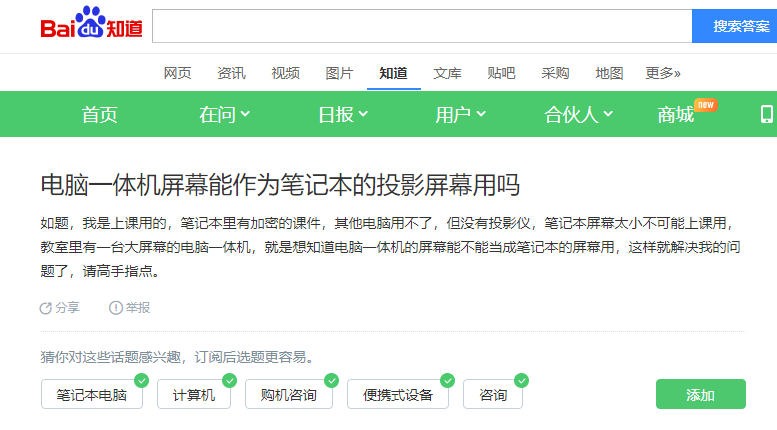Open the 更多» search categories menu
This screenshot has width=777, height=430.
coord(663,73)
